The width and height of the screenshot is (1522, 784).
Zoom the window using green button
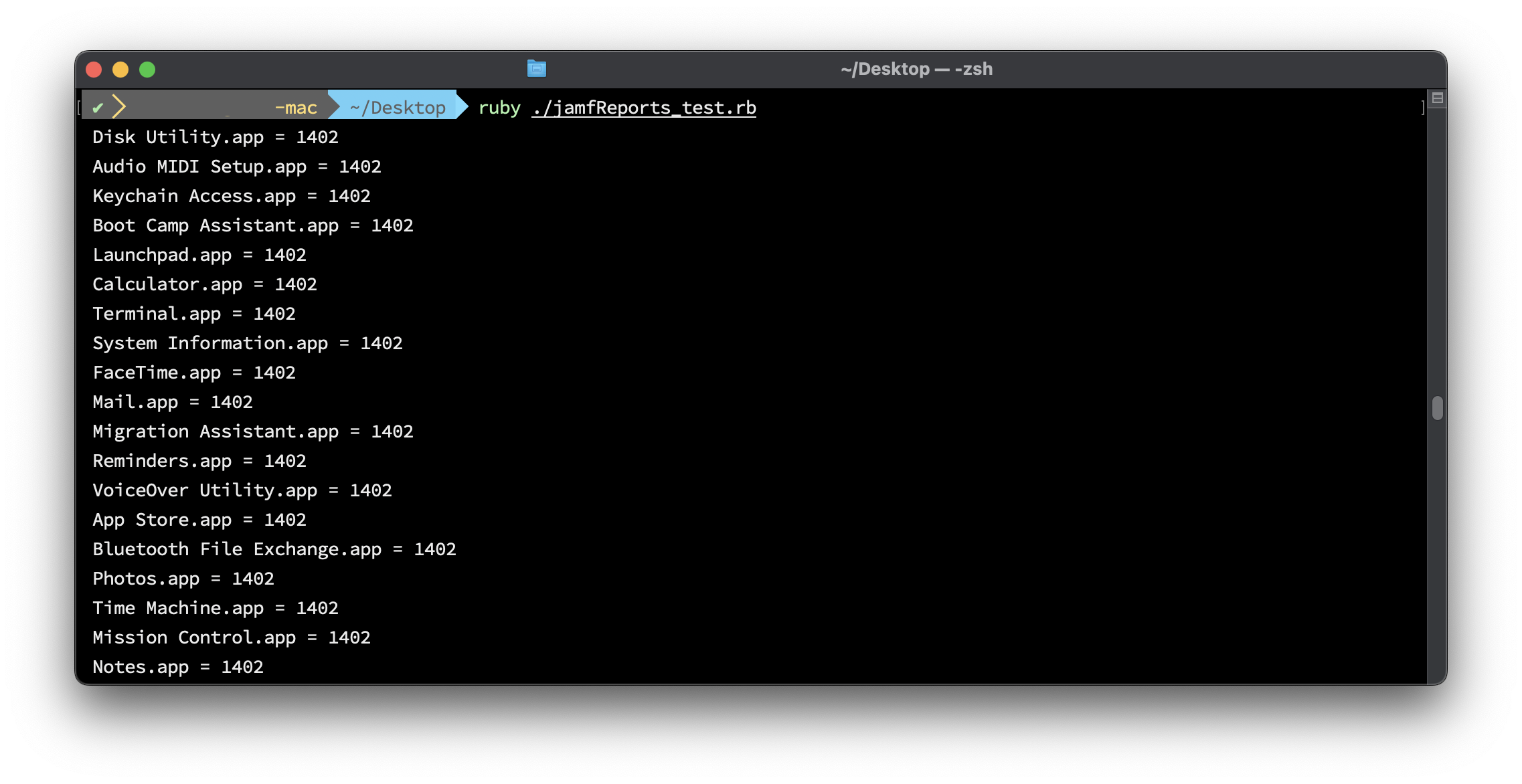coord(147,70)
